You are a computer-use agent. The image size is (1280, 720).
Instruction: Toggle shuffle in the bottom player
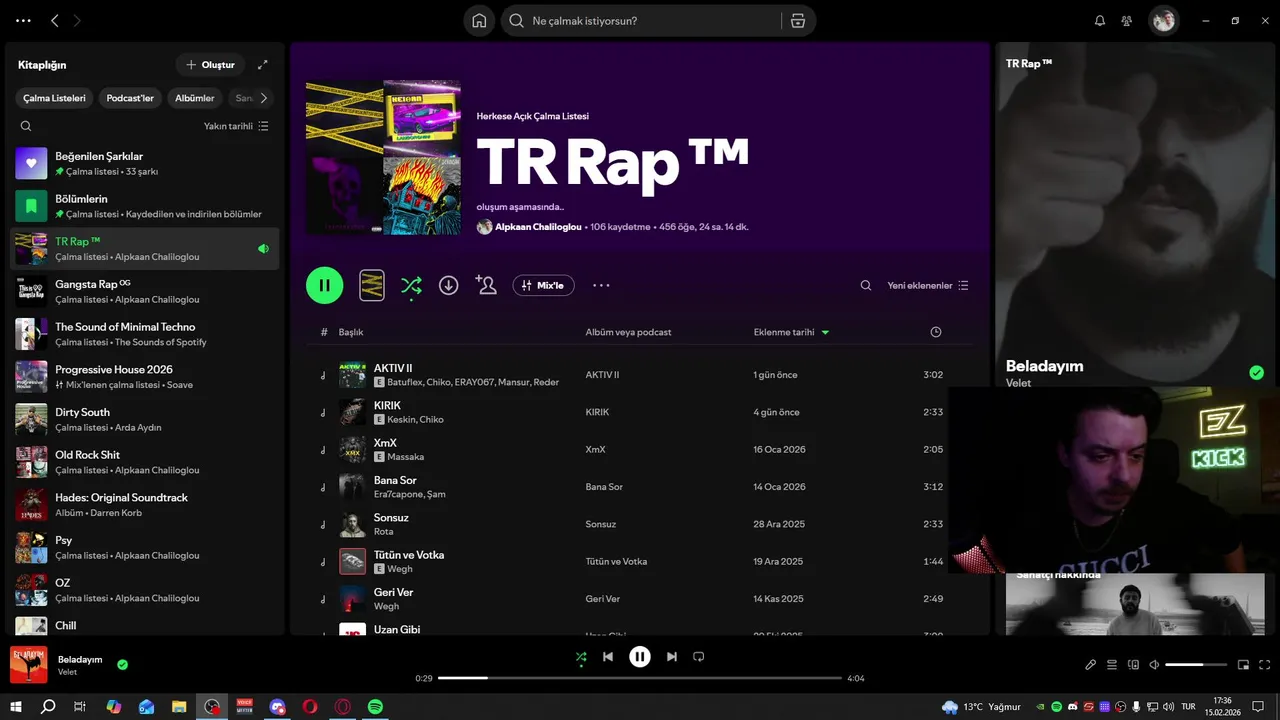point(581,657)
